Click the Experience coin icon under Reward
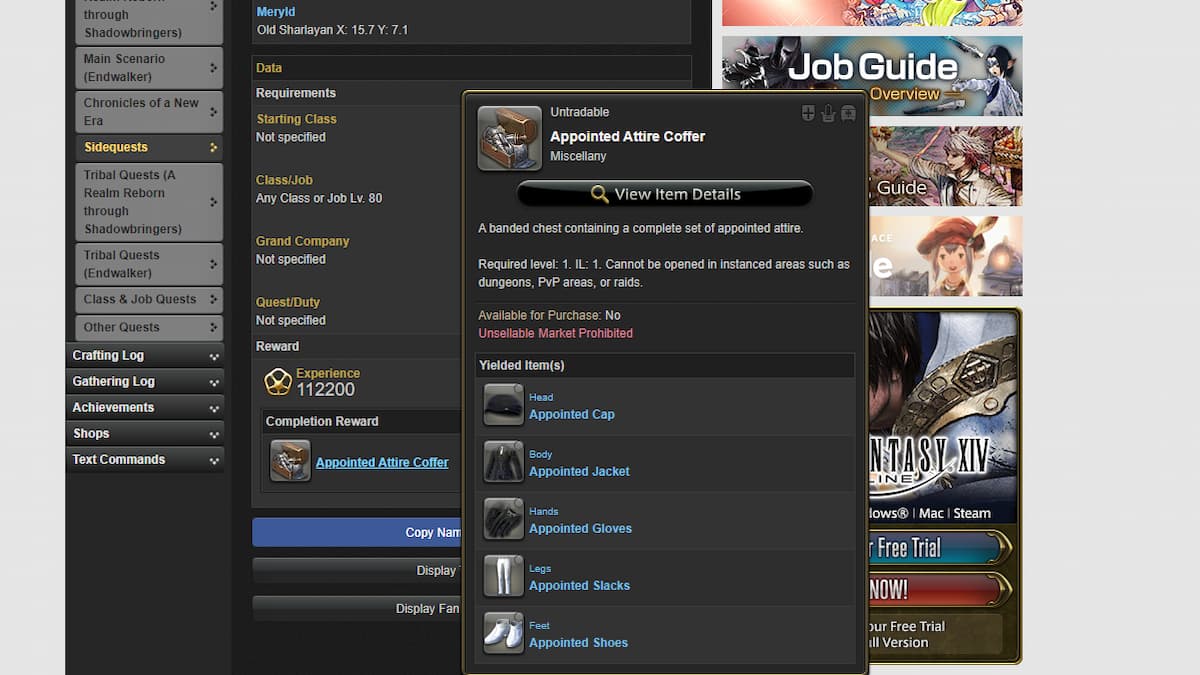This screenshot has height=675, width=1200. [278, 381]
